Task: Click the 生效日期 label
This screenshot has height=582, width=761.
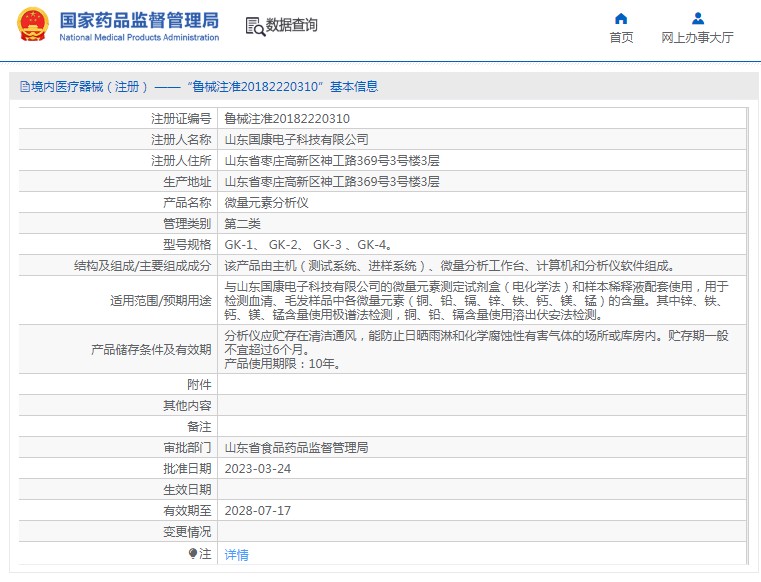Action: click(x=187, y=489)
